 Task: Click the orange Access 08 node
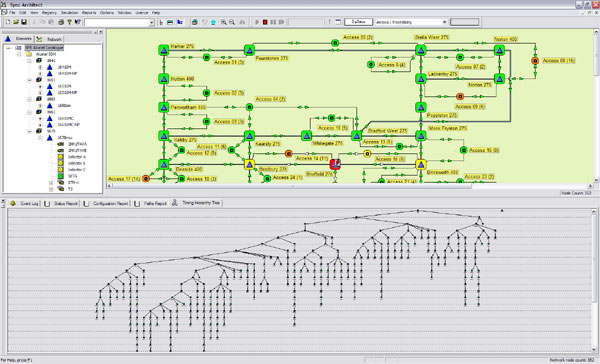point(535,60)
